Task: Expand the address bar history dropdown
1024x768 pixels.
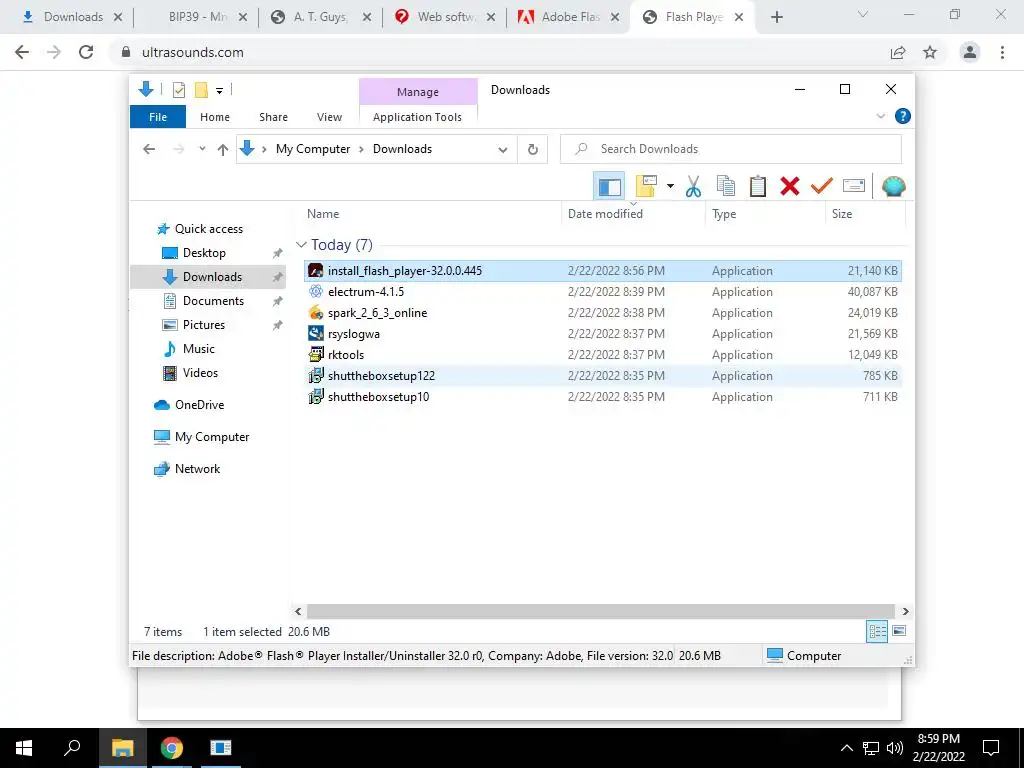Action: coord(502,150)
